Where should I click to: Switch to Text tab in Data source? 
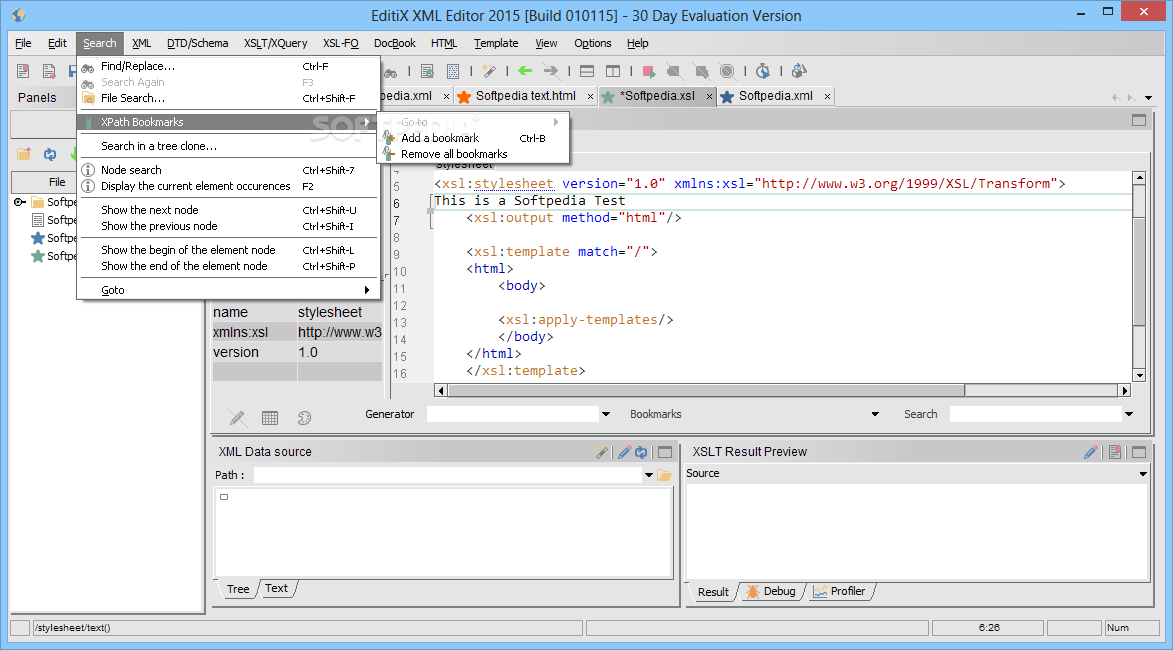coord(276,589)
